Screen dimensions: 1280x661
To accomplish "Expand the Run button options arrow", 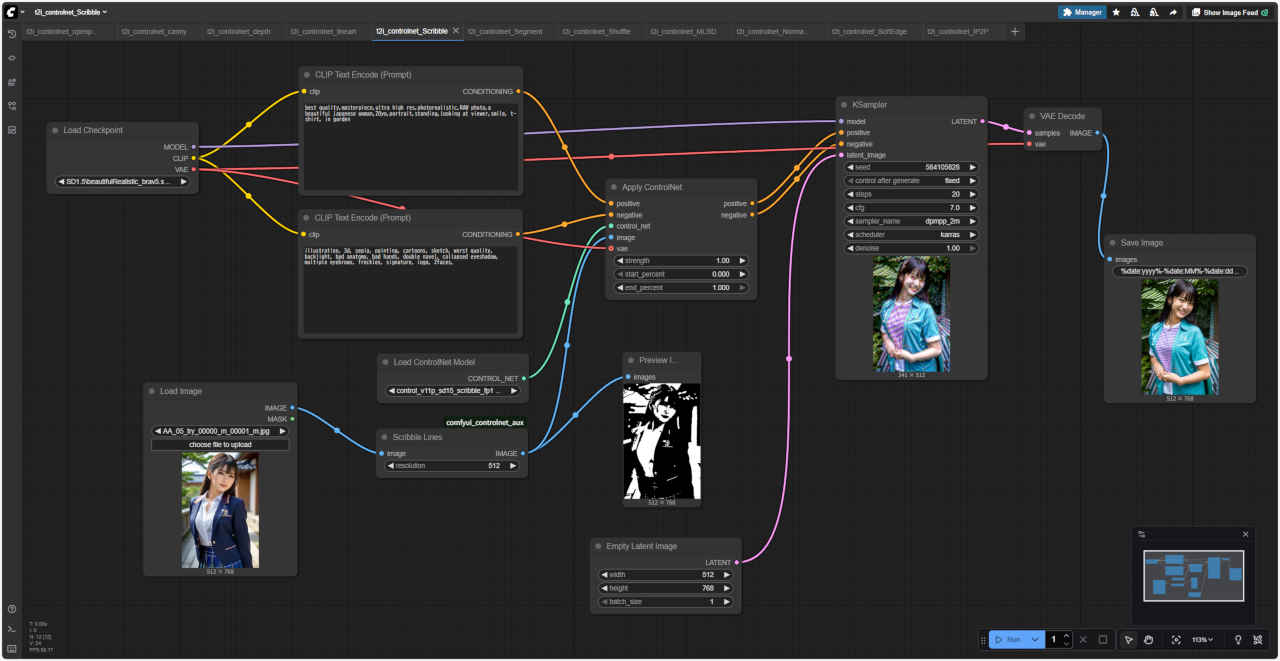I will tap(1035, 640).
